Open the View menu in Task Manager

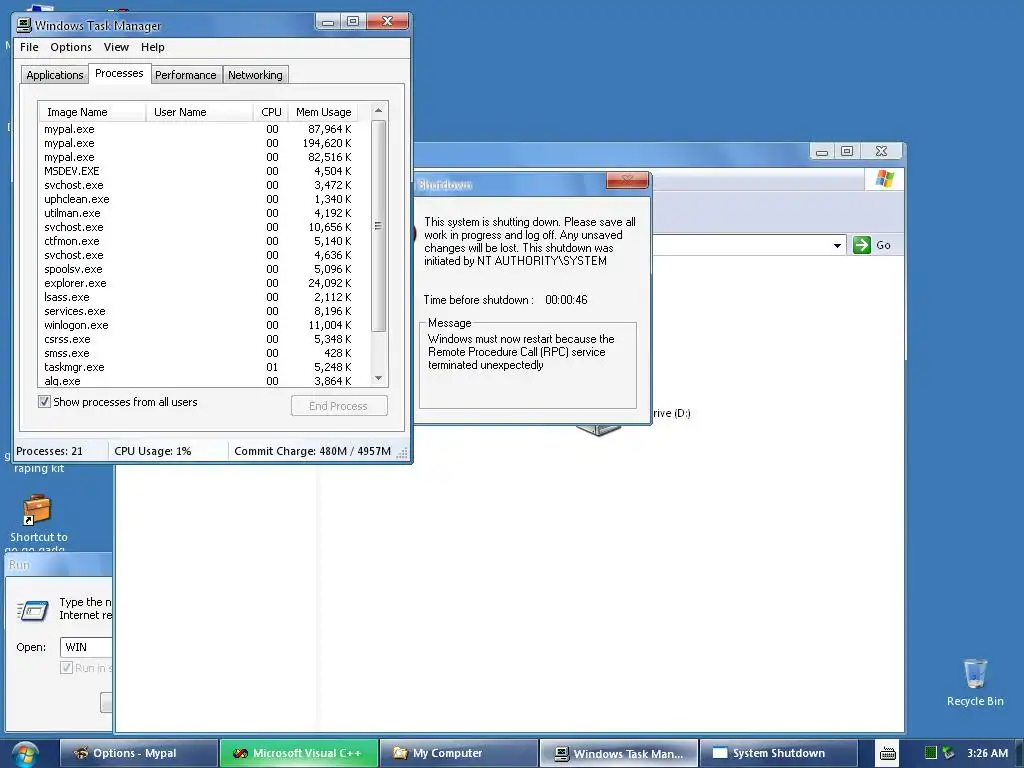(116, 47)
